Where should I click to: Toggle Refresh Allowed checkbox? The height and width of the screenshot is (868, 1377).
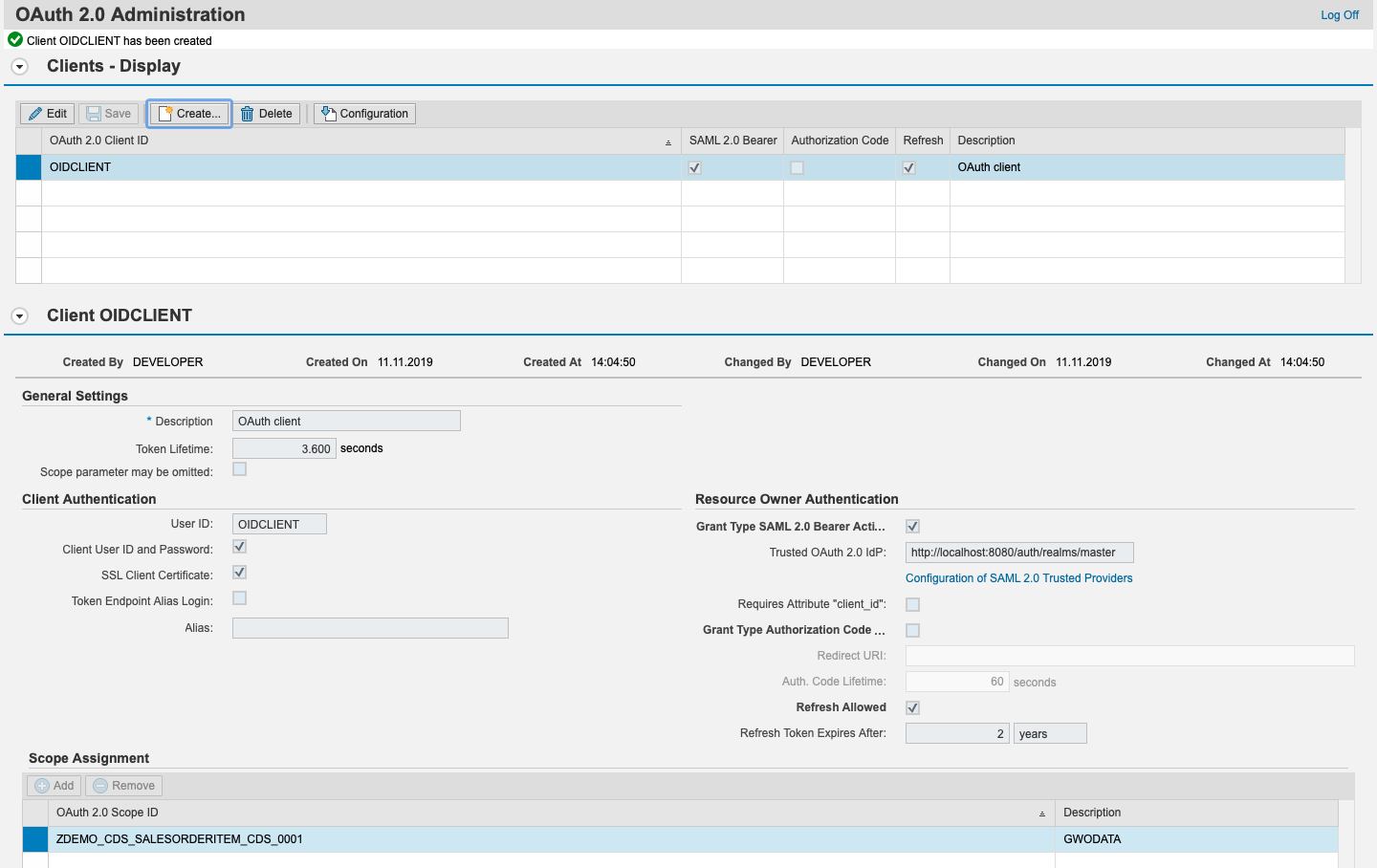pos(913,708)
